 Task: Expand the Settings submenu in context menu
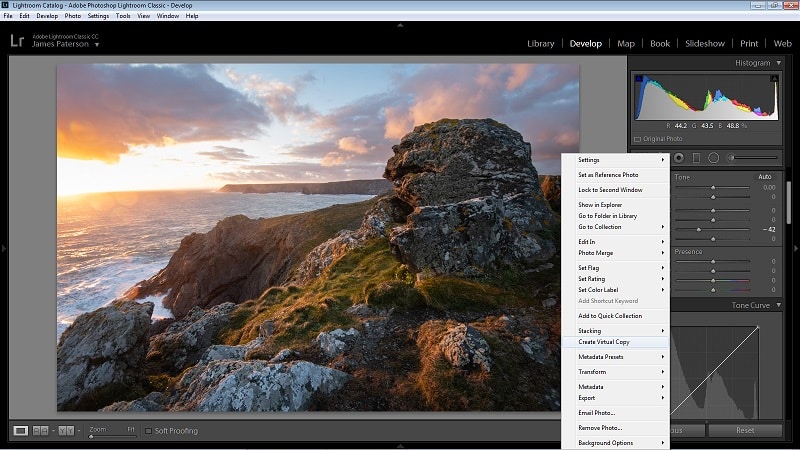616,160
